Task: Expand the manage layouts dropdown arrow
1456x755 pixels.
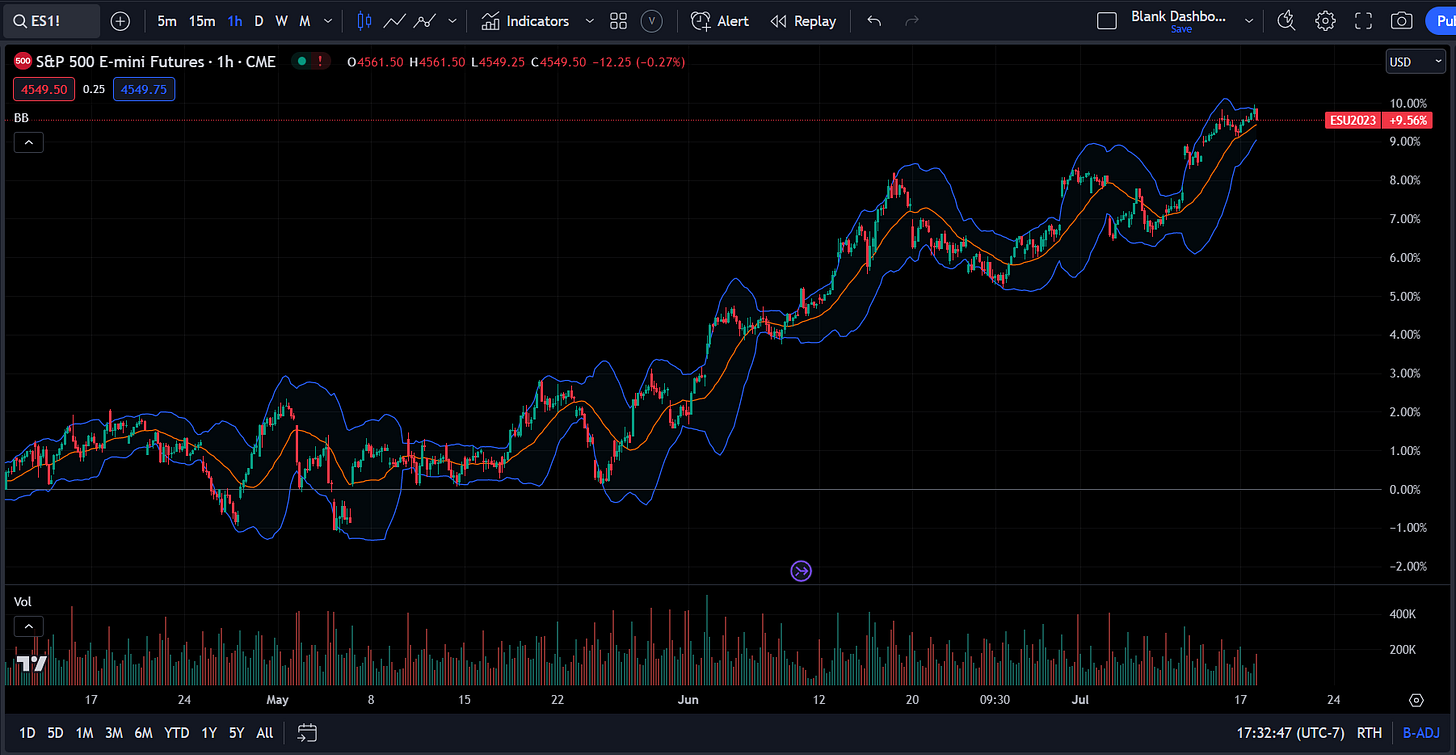Action: pyautogui.click(x=1249, y=21)
